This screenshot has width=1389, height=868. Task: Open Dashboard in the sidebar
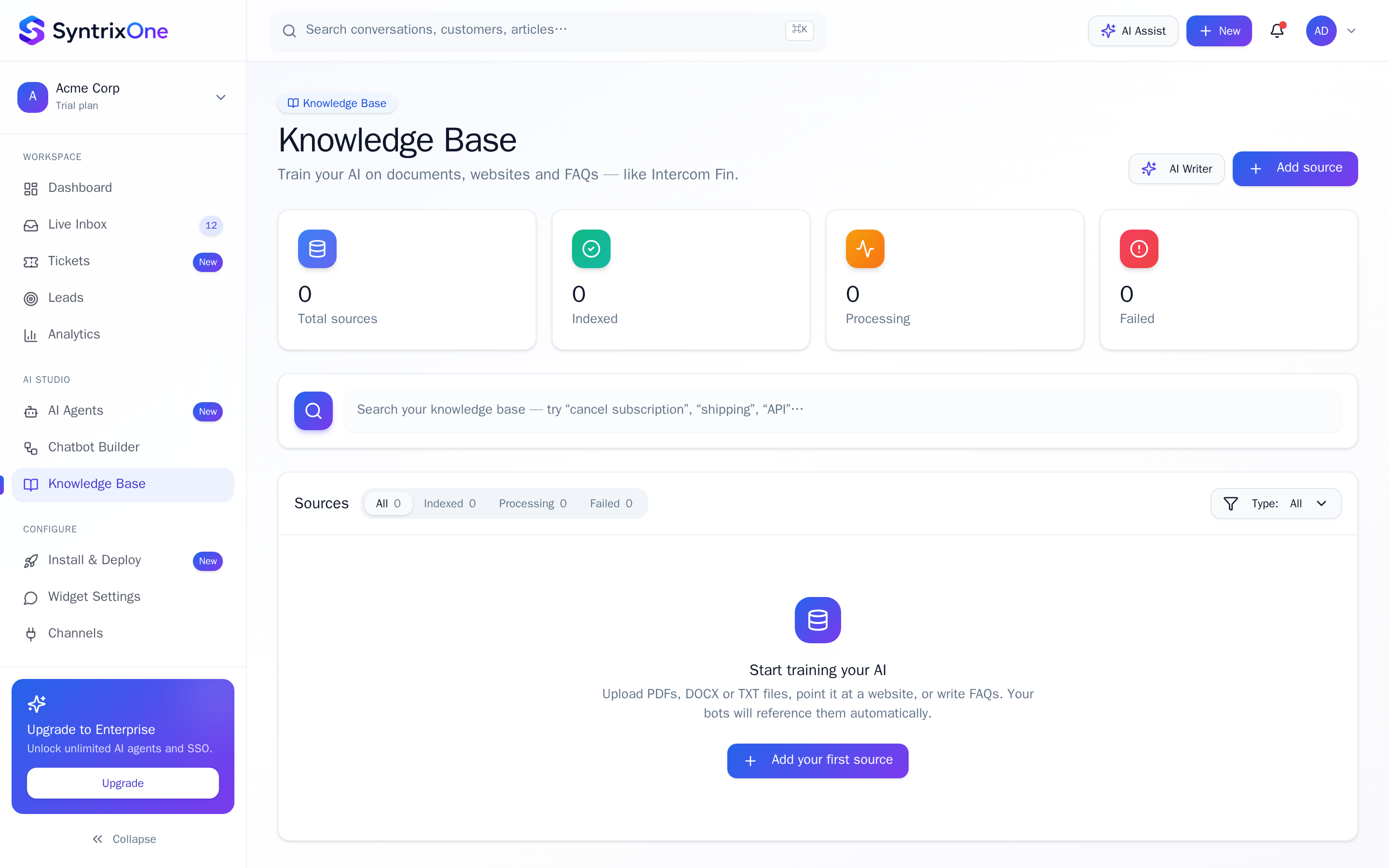click(123, 188)
